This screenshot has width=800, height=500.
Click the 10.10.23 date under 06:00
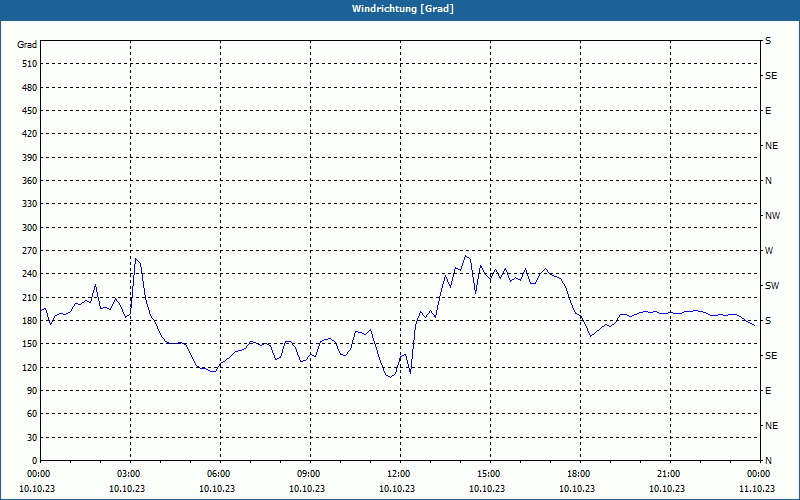tap(217, 488)
